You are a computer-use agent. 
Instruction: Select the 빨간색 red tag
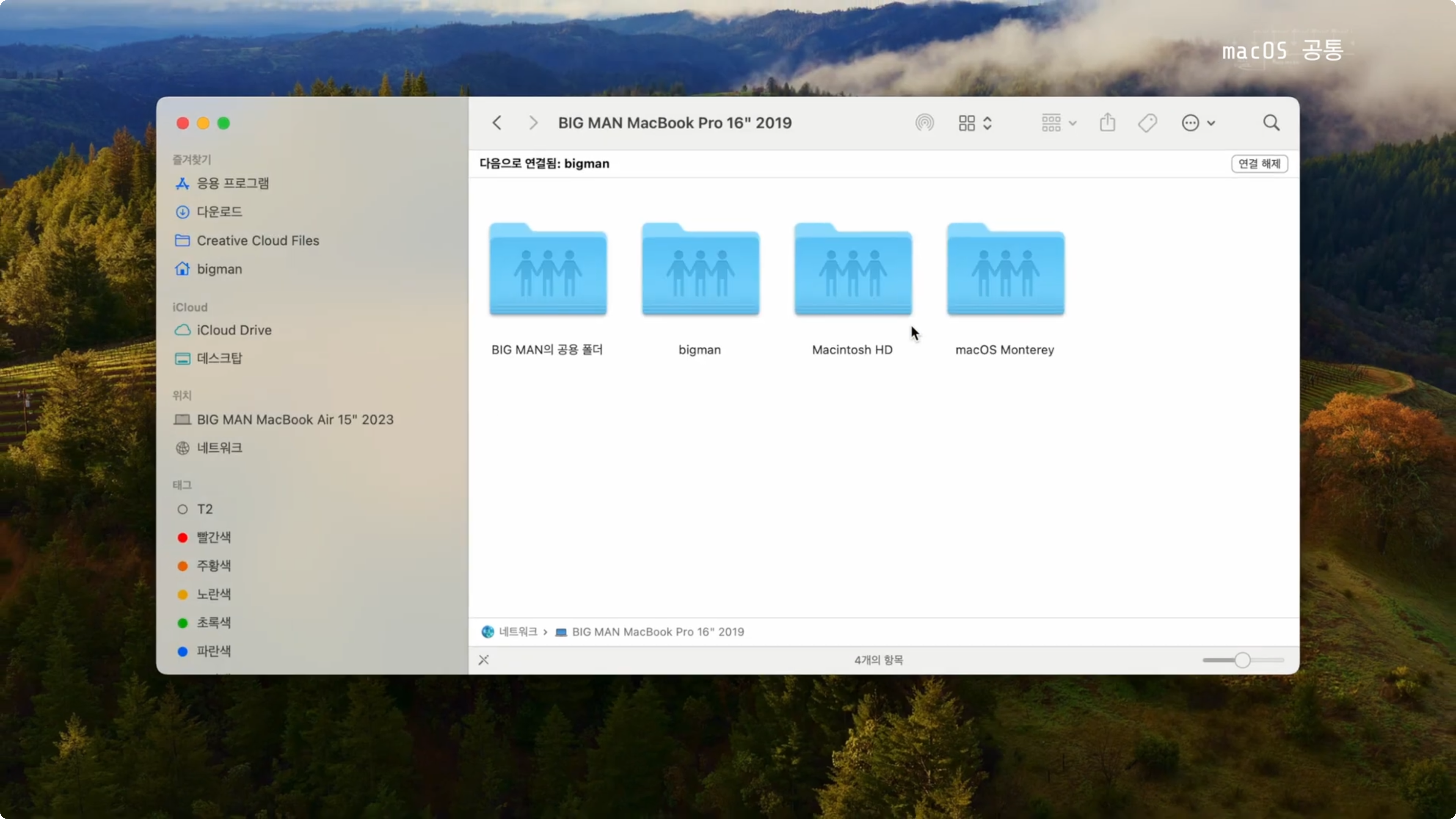[213, 537]
